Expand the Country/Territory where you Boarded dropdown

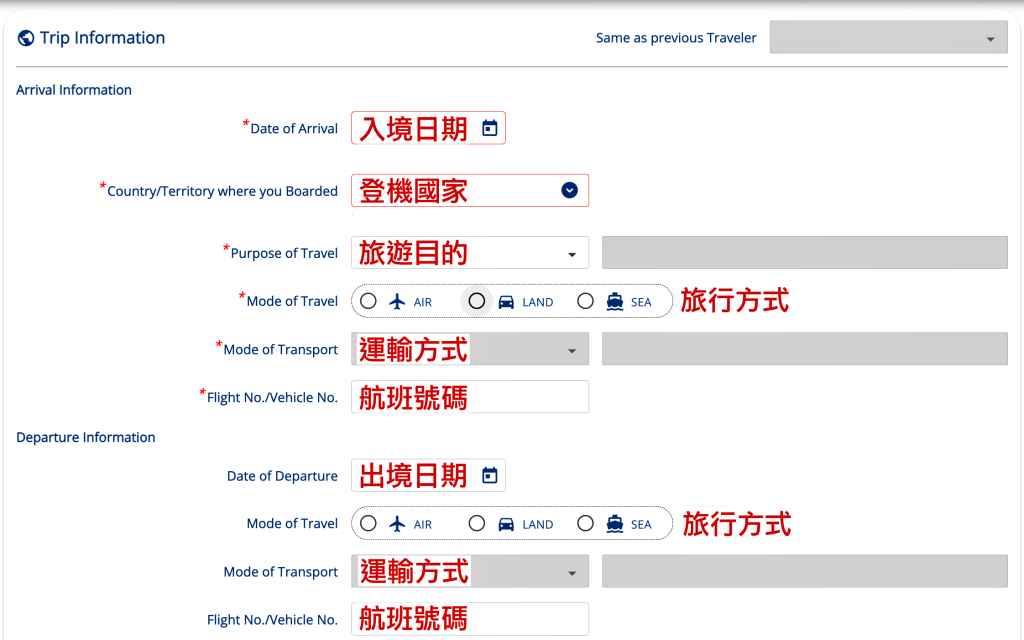[x=470, y=191]
